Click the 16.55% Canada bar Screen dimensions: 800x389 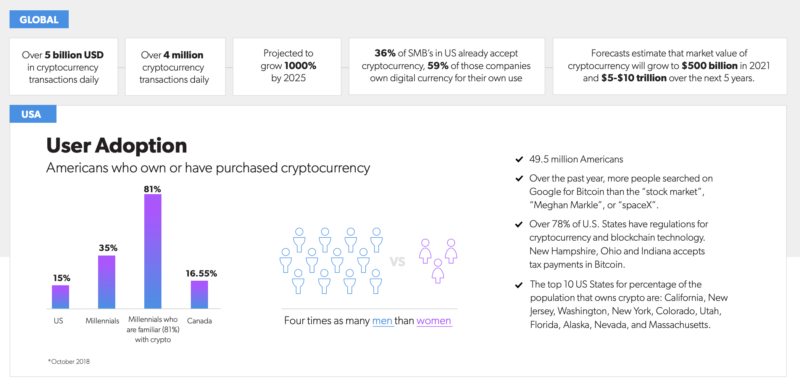199,295
